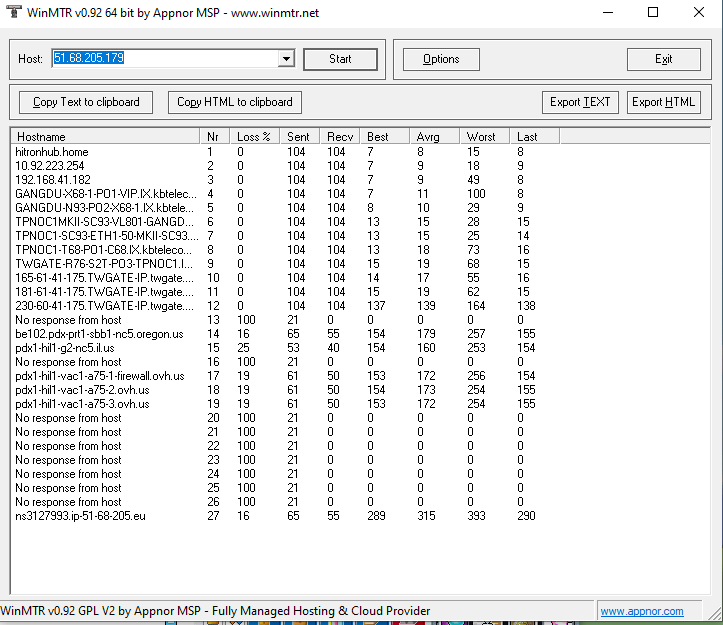
Task: Click the WinMTR app icon in title bar
Action: pyautogui.click(x=12, y=13)
